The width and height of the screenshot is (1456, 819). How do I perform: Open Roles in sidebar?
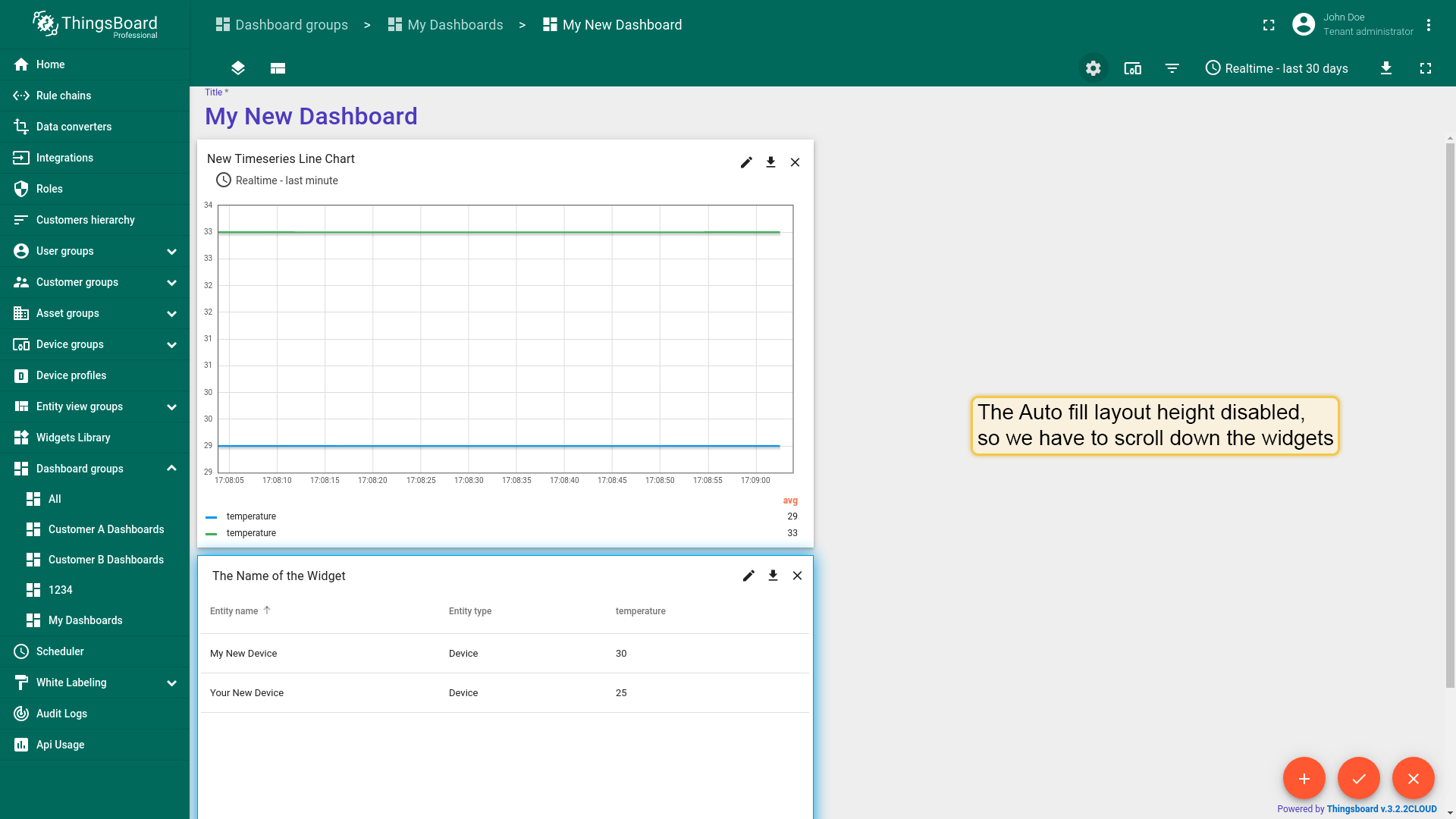(95, 189)
